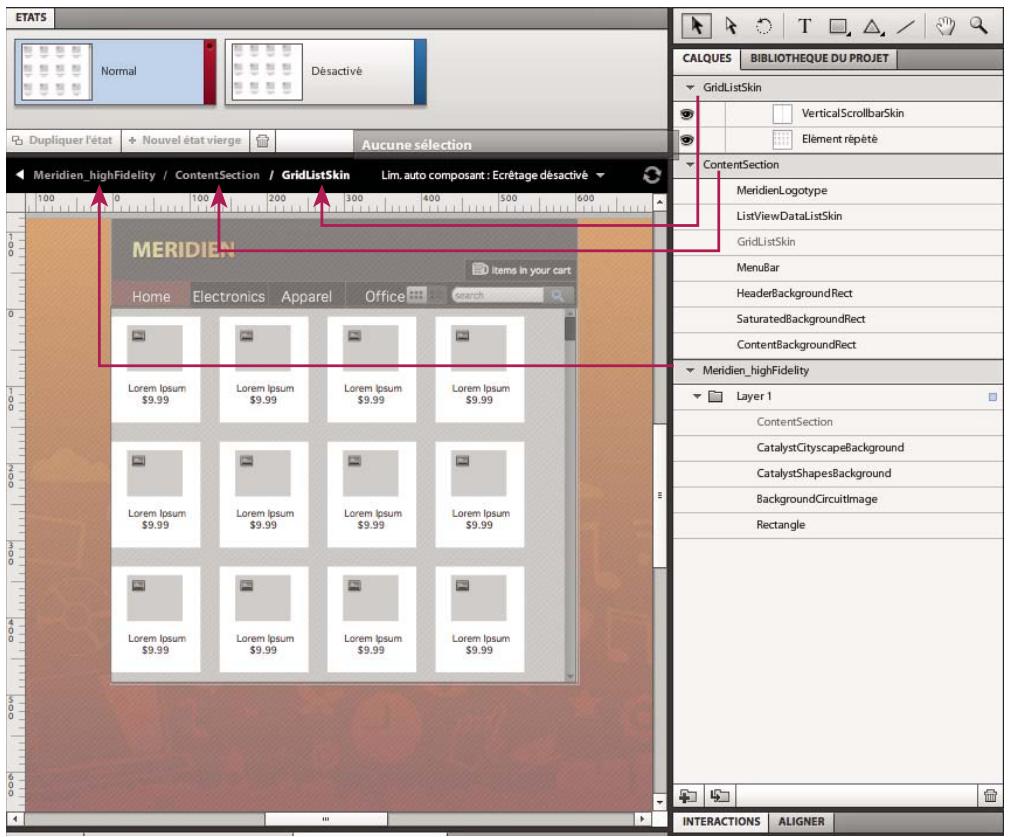Click Office in the design menu bar
The width and height of the screenshot is (1012, 837).
pyautogui.click(x=385, y=296)
